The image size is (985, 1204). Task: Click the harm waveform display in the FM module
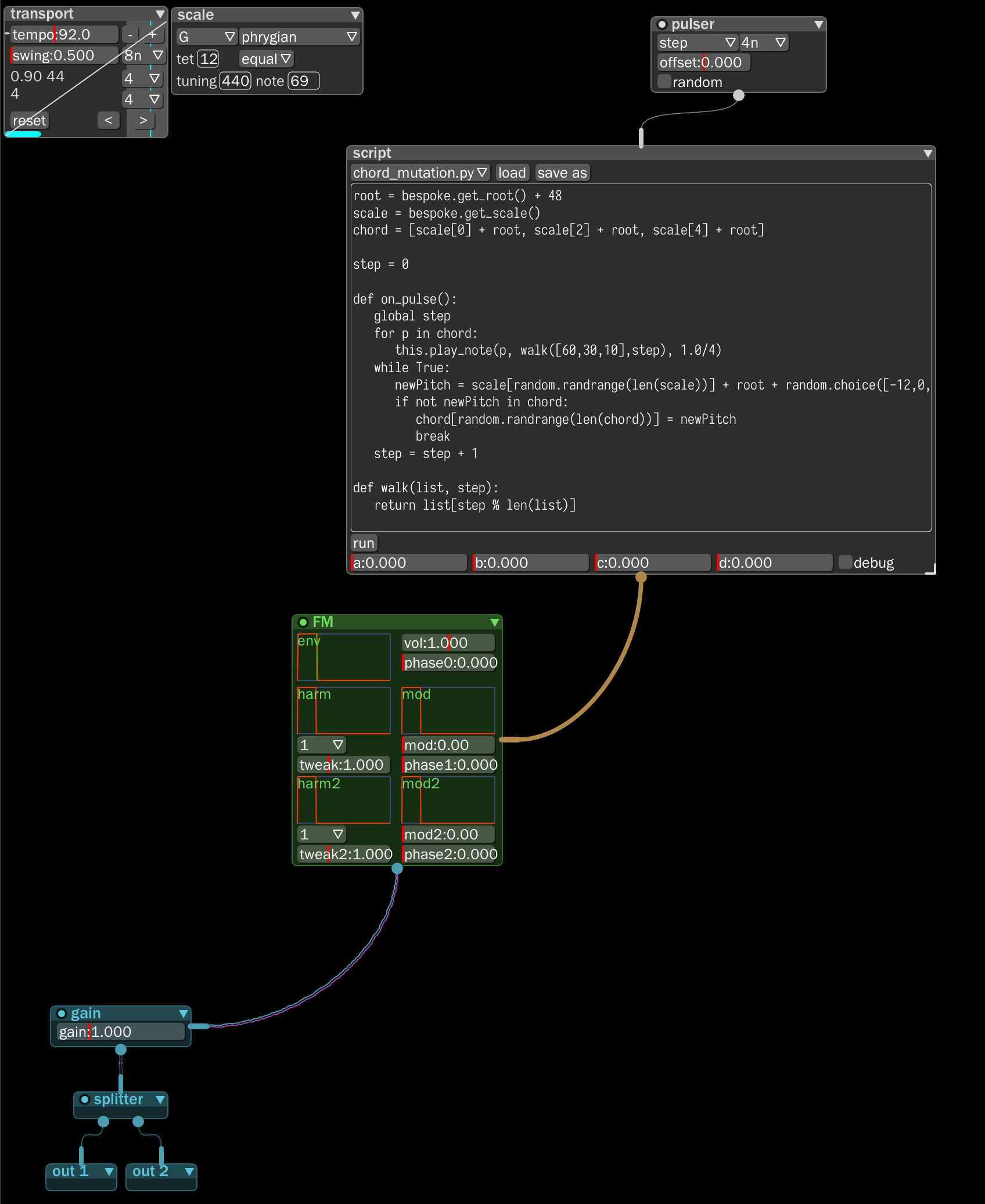343,710
